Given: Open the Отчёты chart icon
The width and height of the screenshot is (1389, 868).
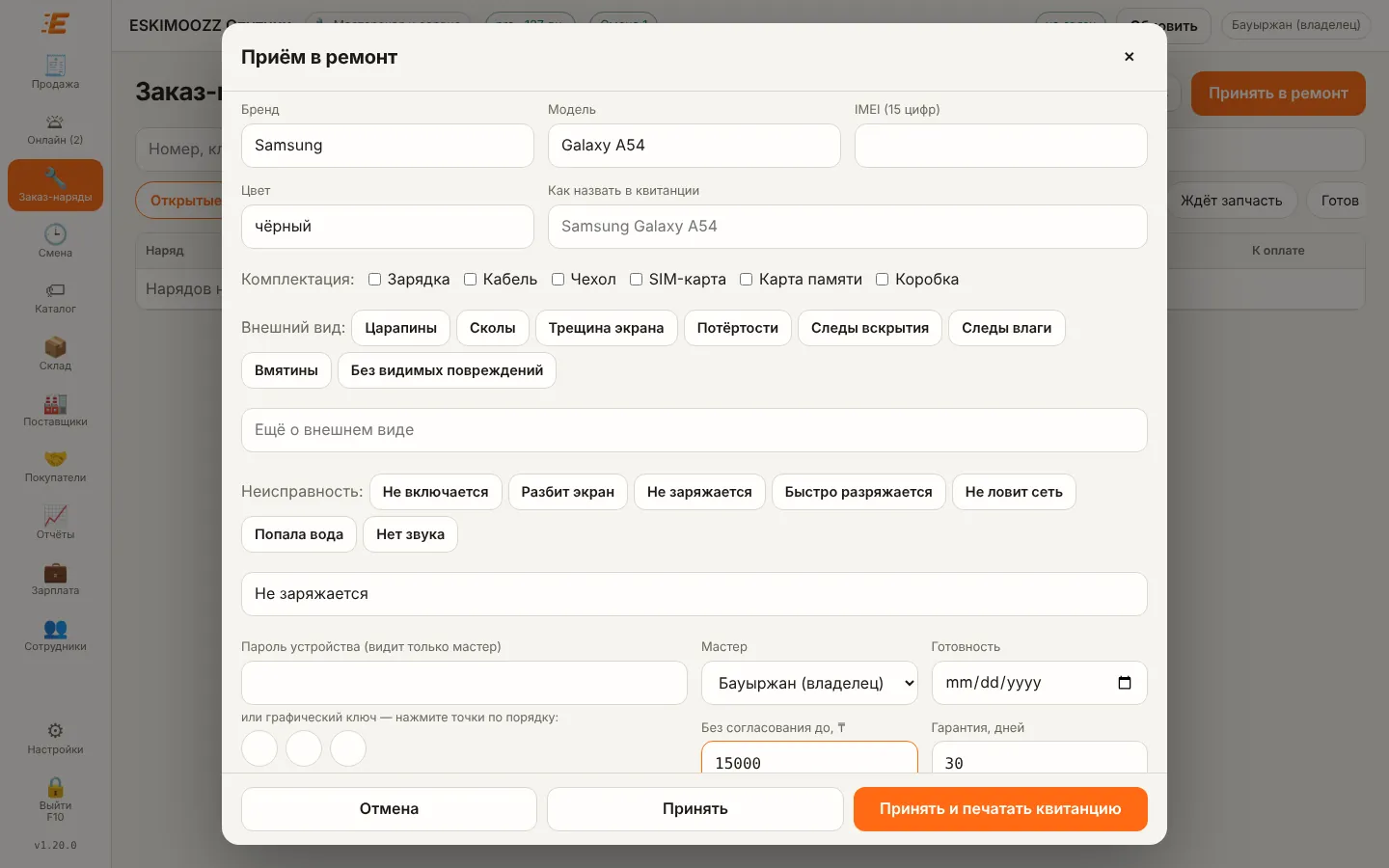Looking at the screenshot, I should pyautogui.click(x=55, y=523).
